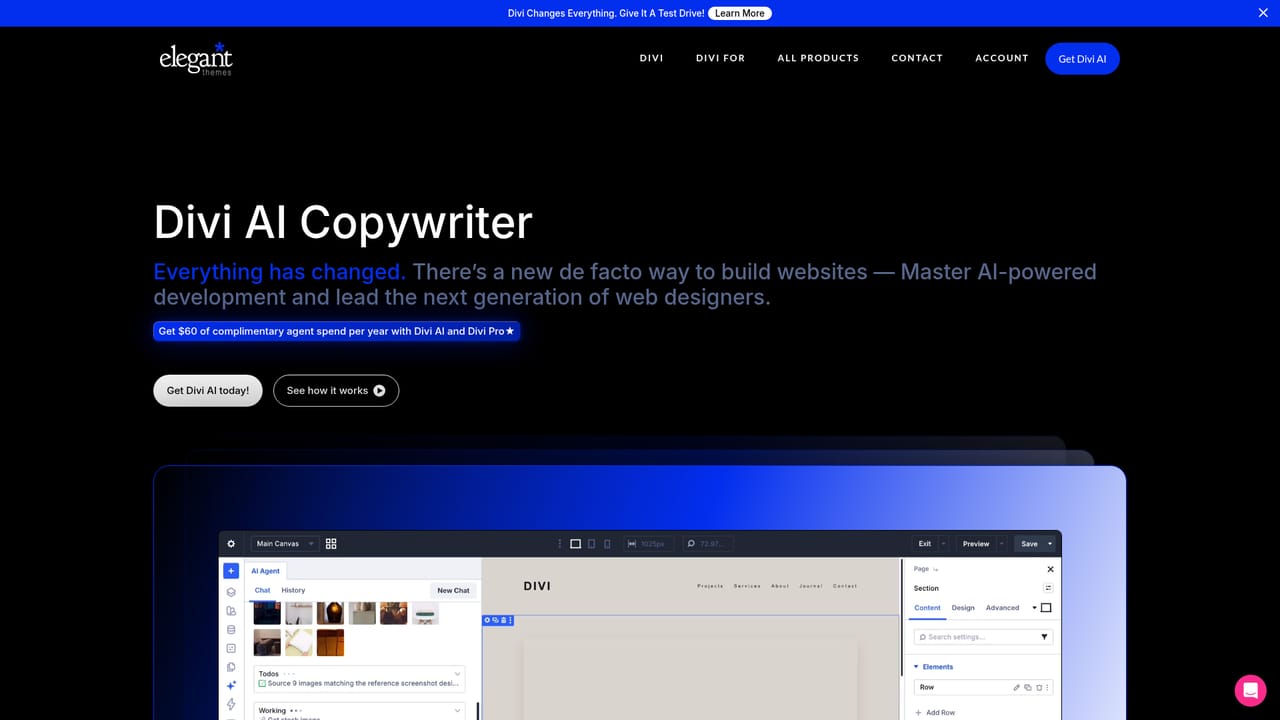The height and width of the screenshot is (720, 1280).
Task: Open dropdown arrow next to Advanced tab
Action: point(1034,608)
